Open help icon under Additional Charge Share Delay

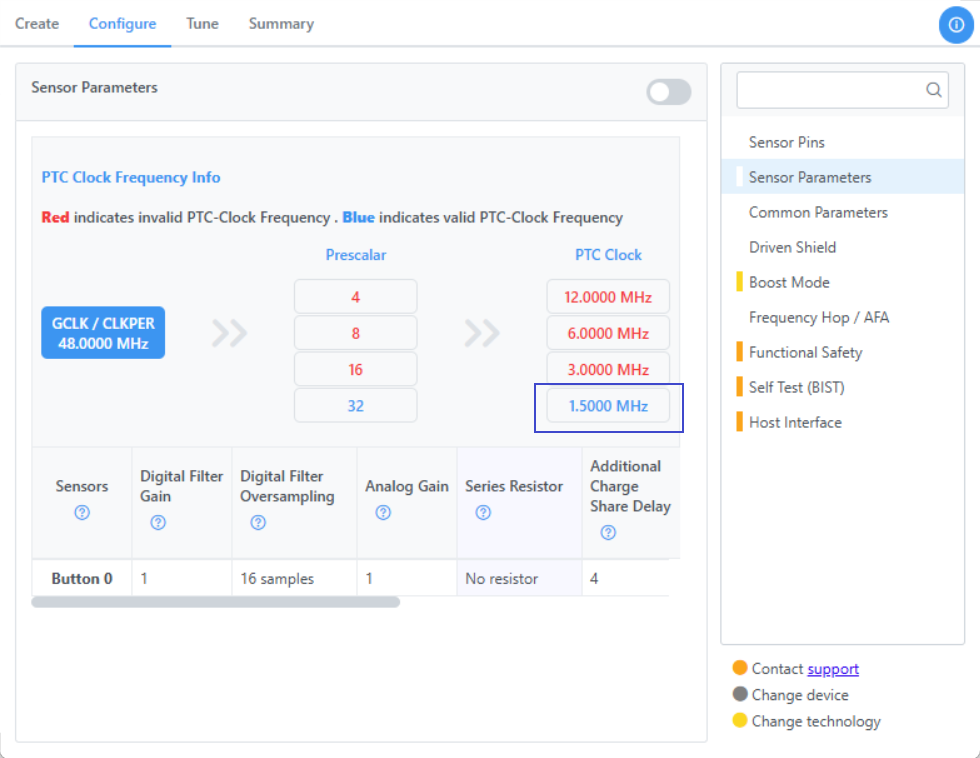tap(608, 532)
